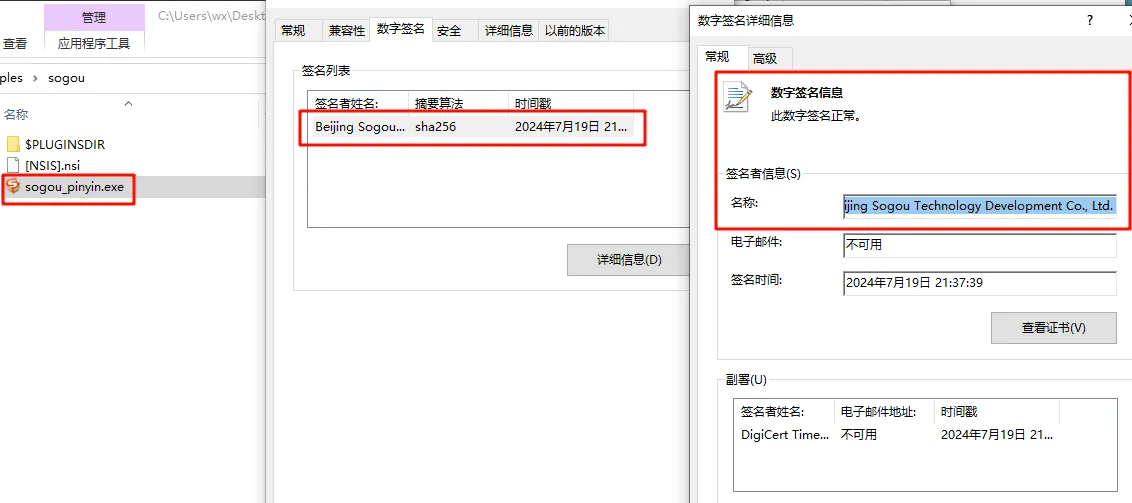
Task: Select the [NSIS].nsi file icon
Action: [x=13, y=165]
